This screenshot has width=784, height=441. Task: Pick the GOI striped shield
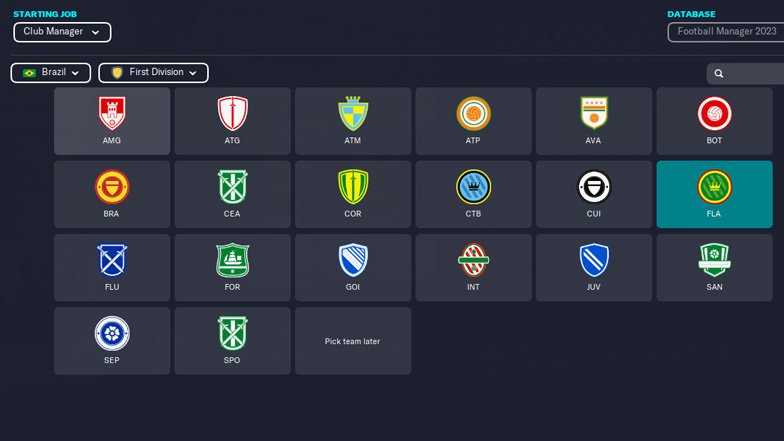click(353, 260)
